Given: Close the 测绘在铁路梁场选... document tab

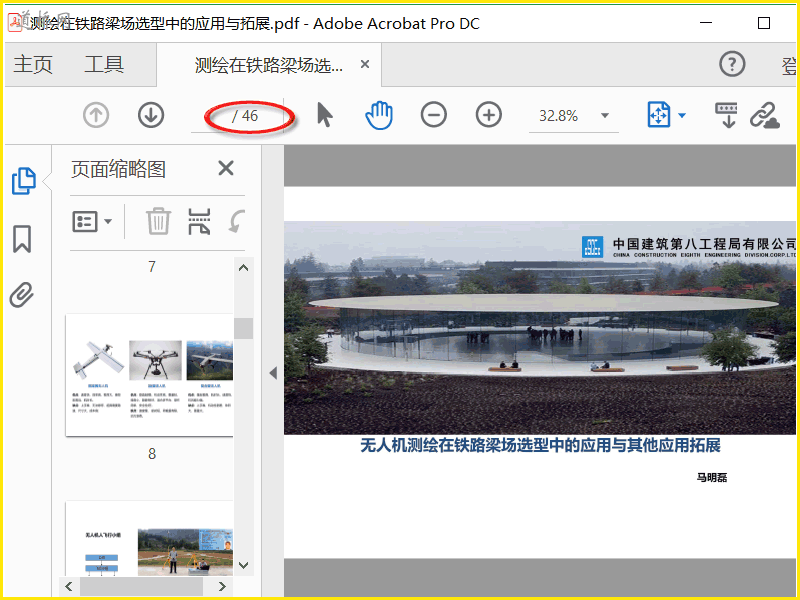Looking at the screenshot, I should pyautogui.click(x=365, y=64).
